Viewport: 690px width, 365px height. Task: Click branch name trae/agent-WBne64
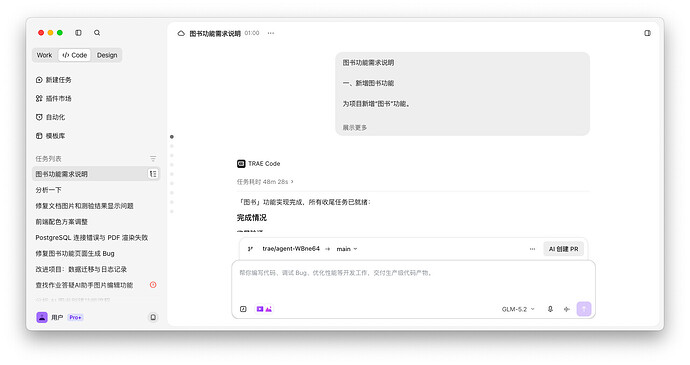click(291, 249)
